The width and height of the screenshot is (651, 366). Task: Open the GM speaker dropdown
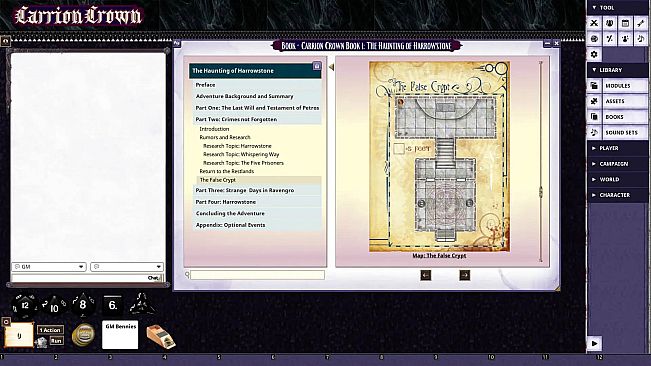49,266
